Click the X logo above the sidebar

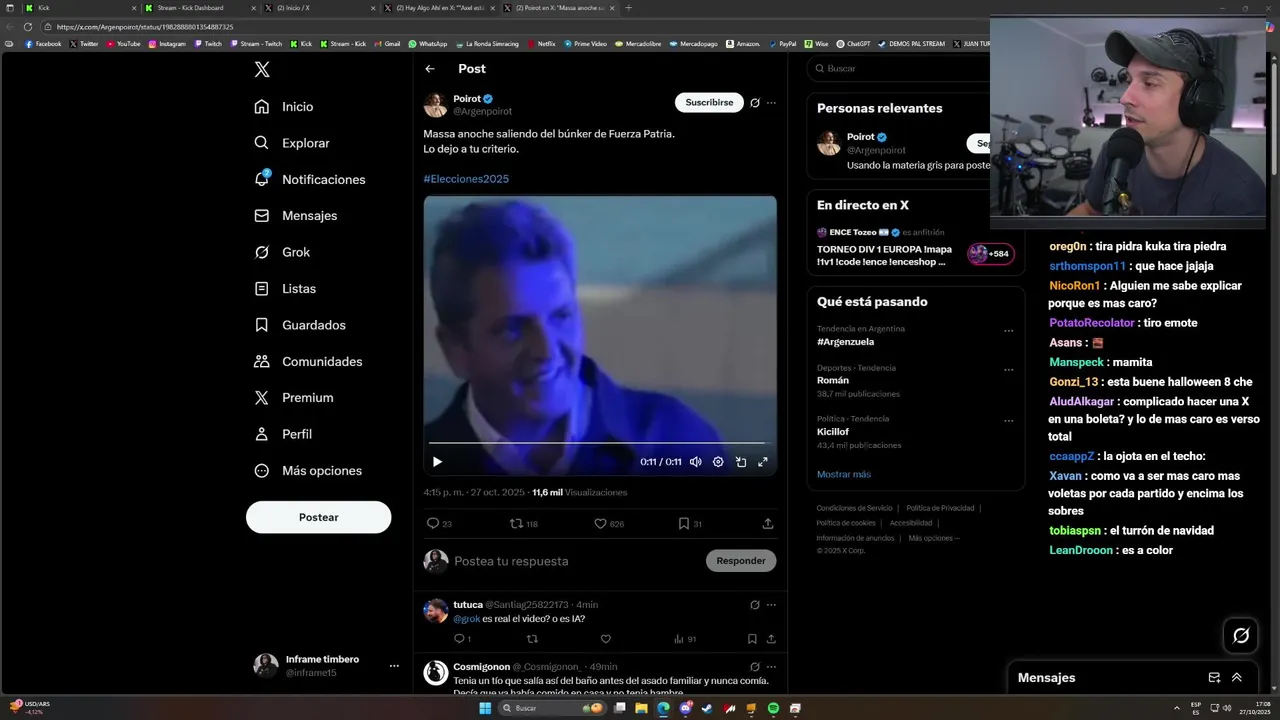point(262,69)
